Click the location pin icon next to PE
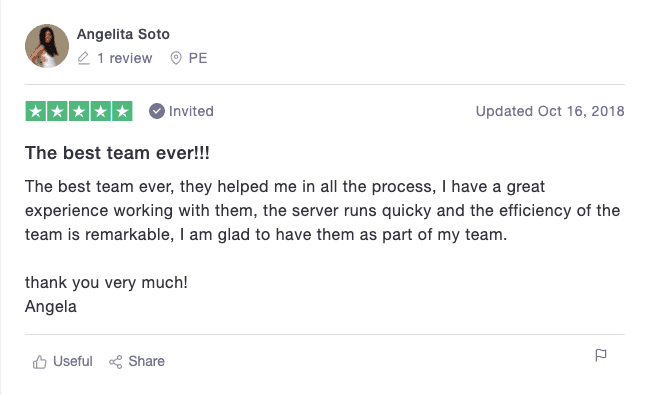The image size is (649, 395). click(176, 58)
